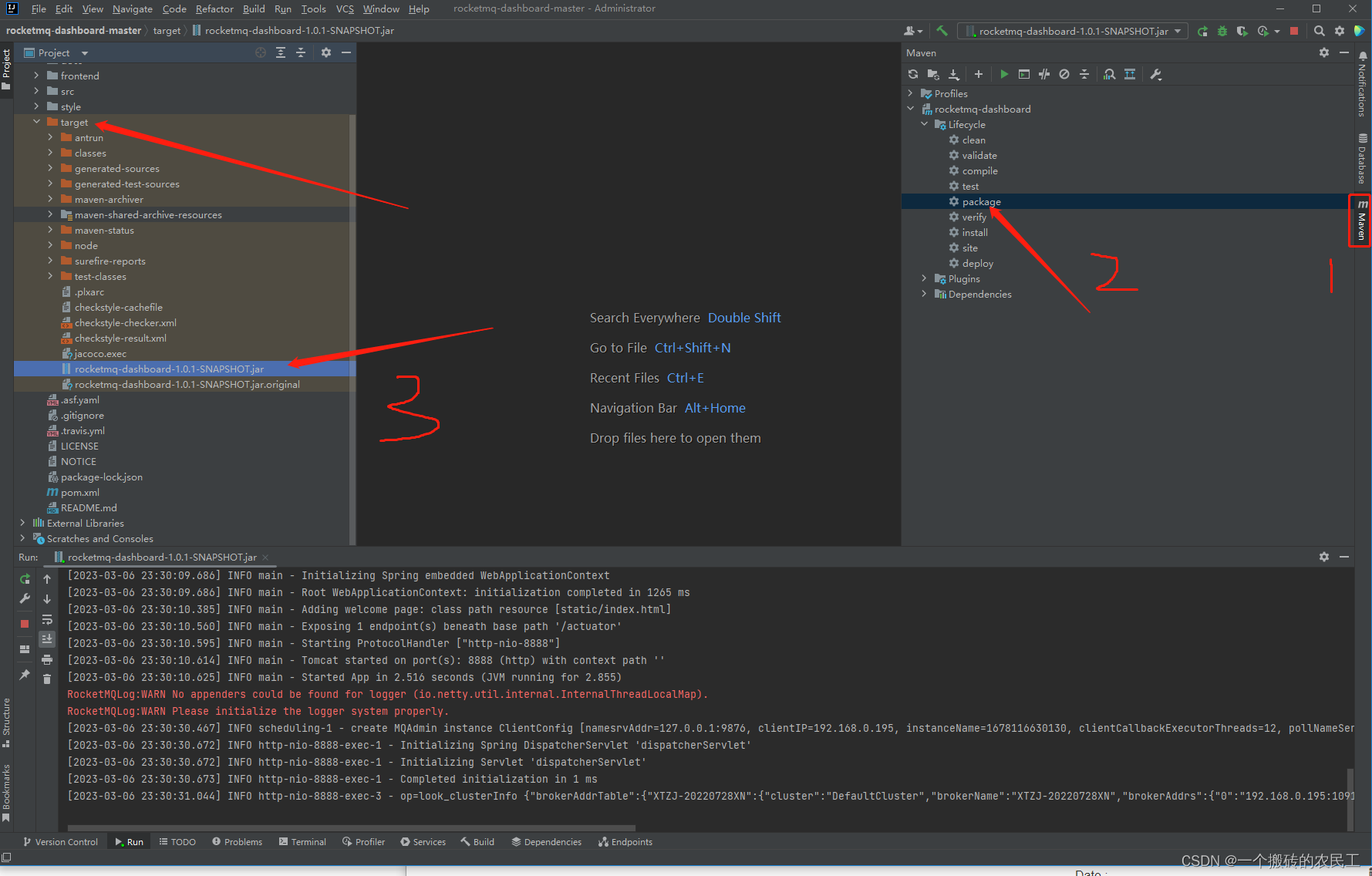This screenshot has height=876, width=1372.
Task: Open the Terminal tool window tab
Action: pyautogui.click(x=302, y=842)
